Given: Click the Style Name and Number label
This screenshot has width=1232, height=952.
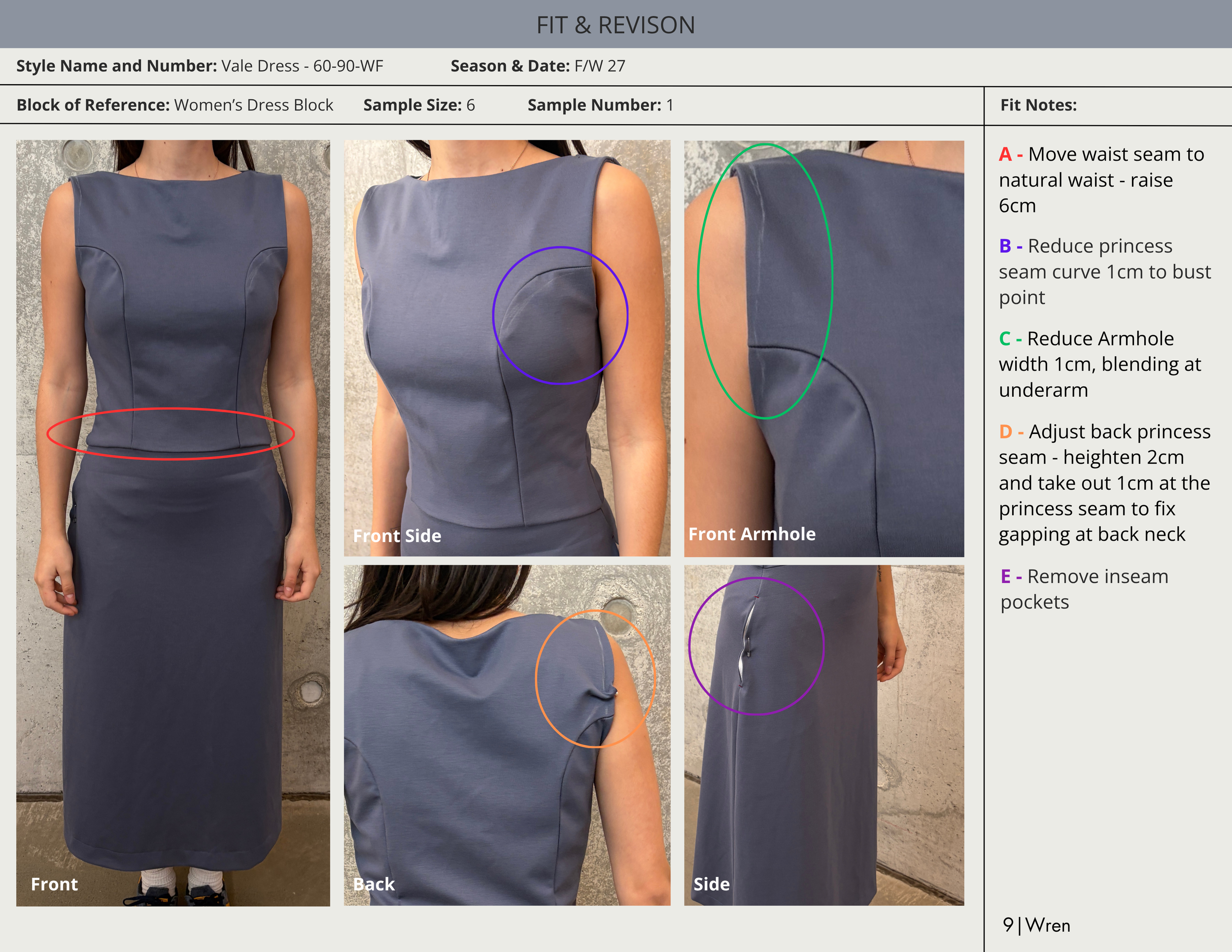Looking at the screenshot, I should (x=116, y=66).
